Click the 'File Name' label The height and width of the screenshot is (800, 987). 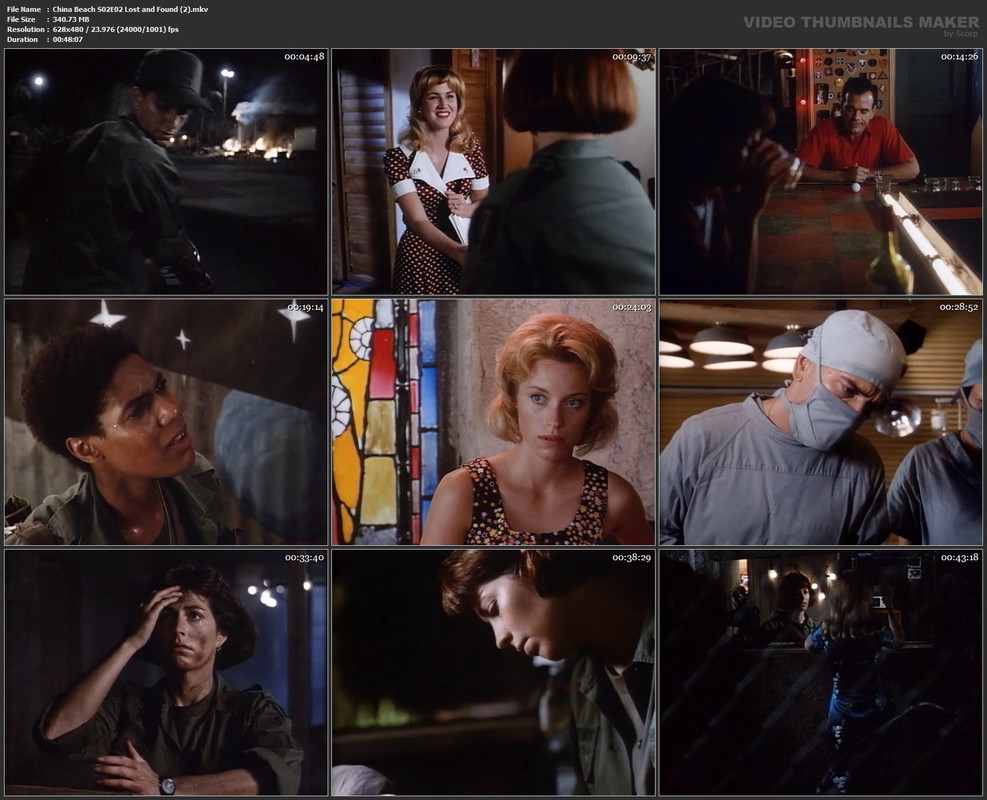tap(24, 9)
